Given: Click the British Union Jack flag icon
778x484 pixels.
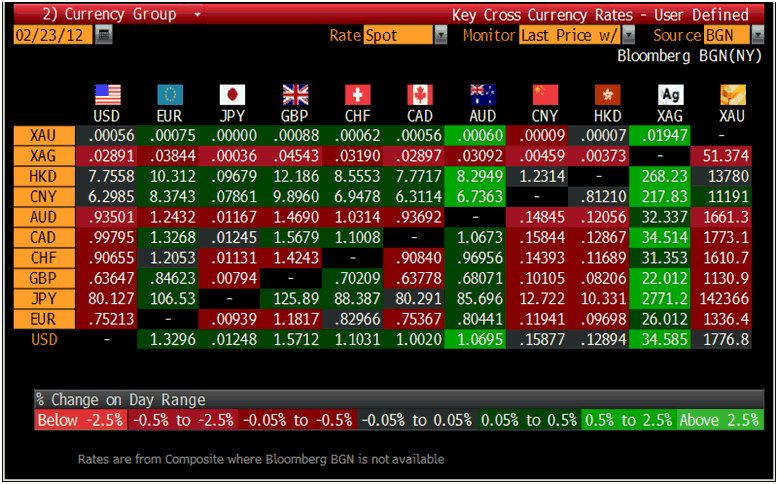Looking at the screenshot, I should point(295,94).
